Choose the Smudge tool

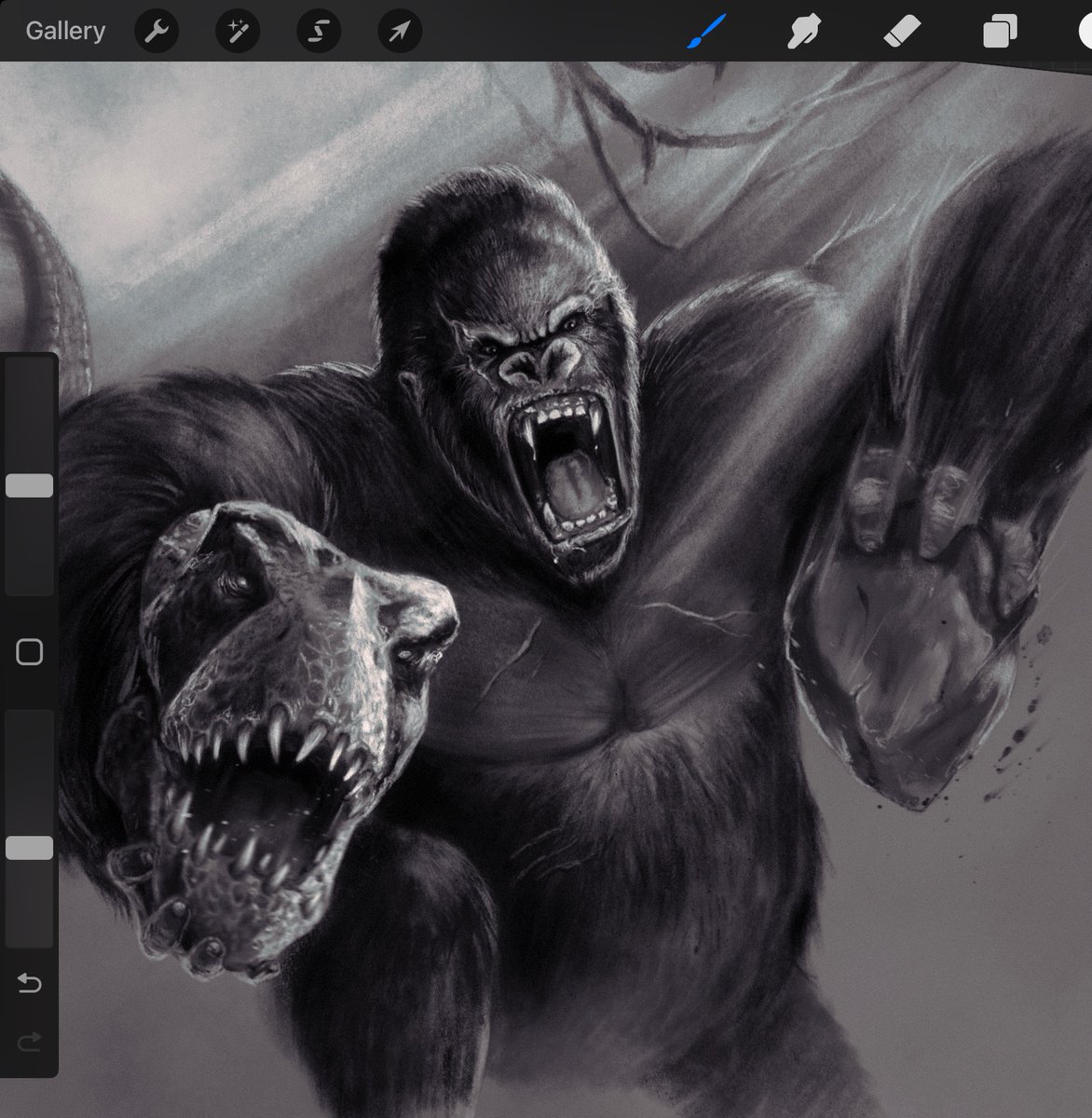[803, 31]
